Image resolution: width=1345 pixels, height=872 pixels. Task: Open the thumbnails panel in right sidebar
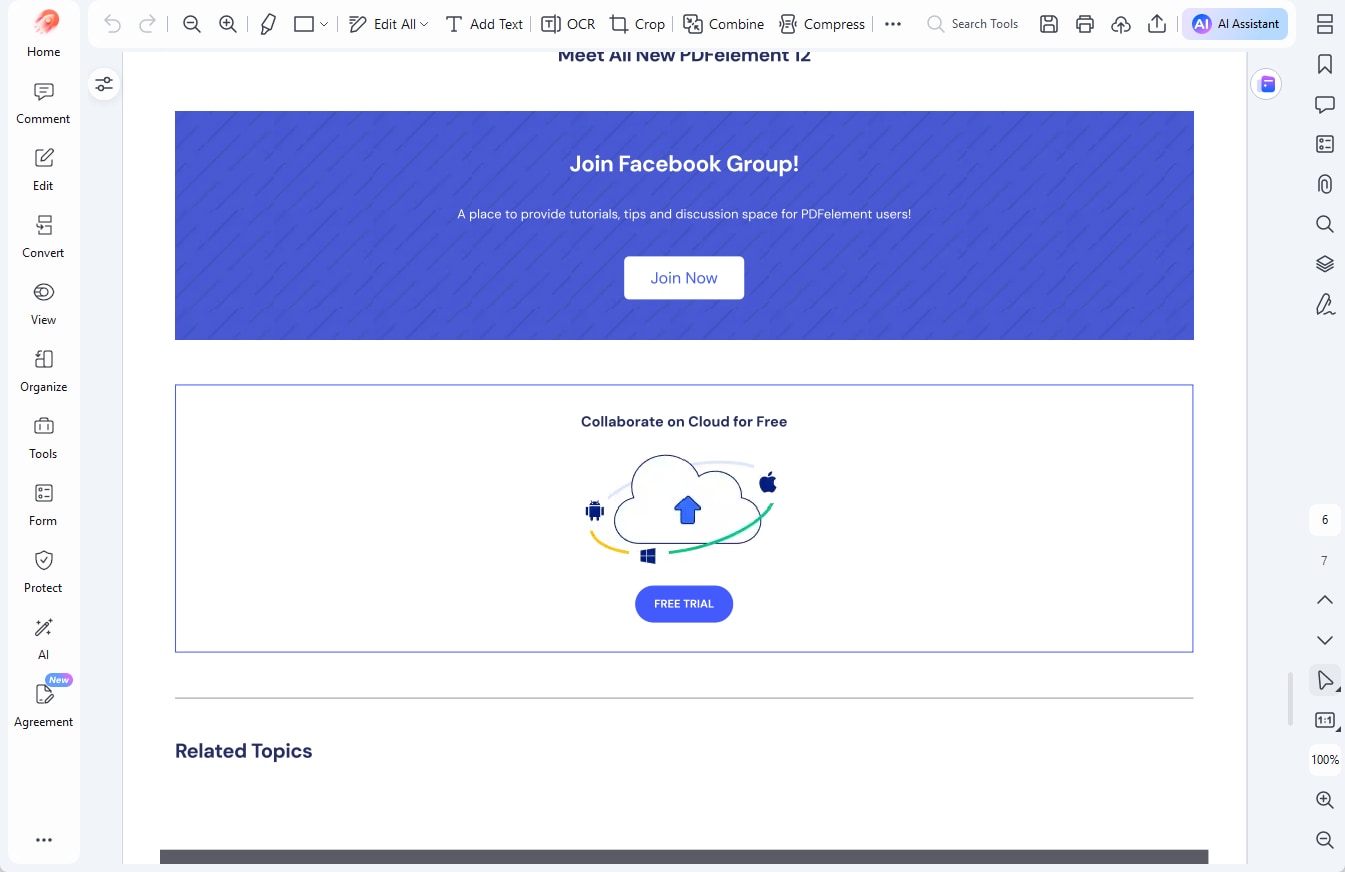(x=1325, y=24)
